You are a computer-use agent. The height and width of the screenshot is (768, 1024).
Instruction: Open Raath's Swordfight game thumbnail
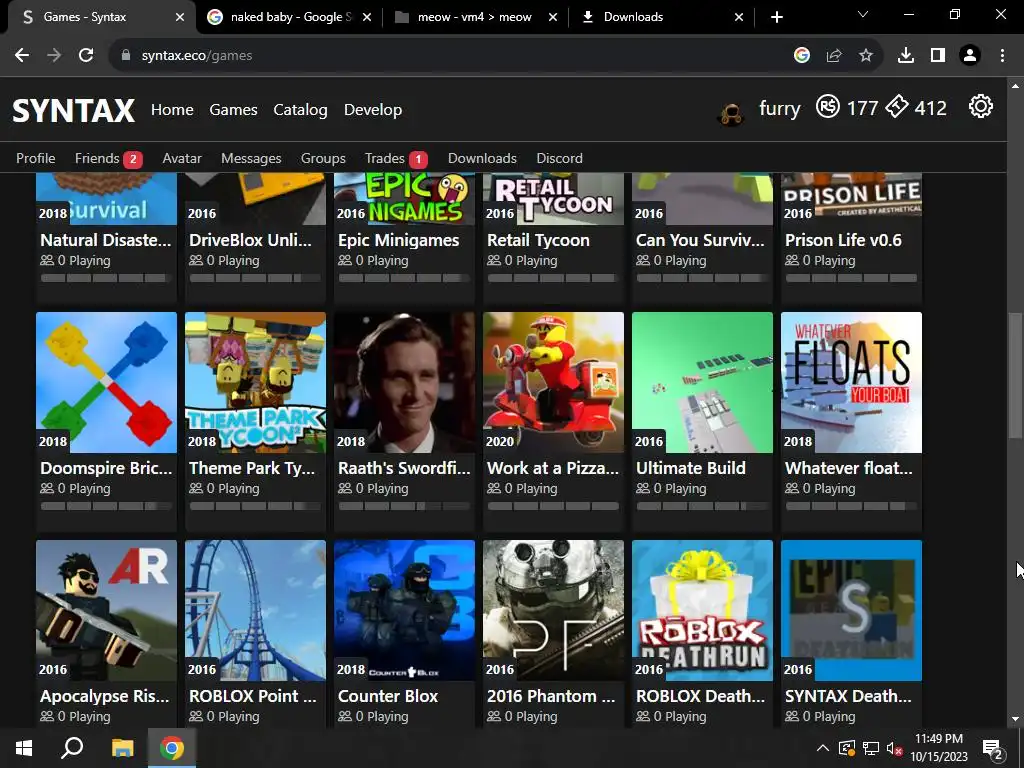(404, 382)
